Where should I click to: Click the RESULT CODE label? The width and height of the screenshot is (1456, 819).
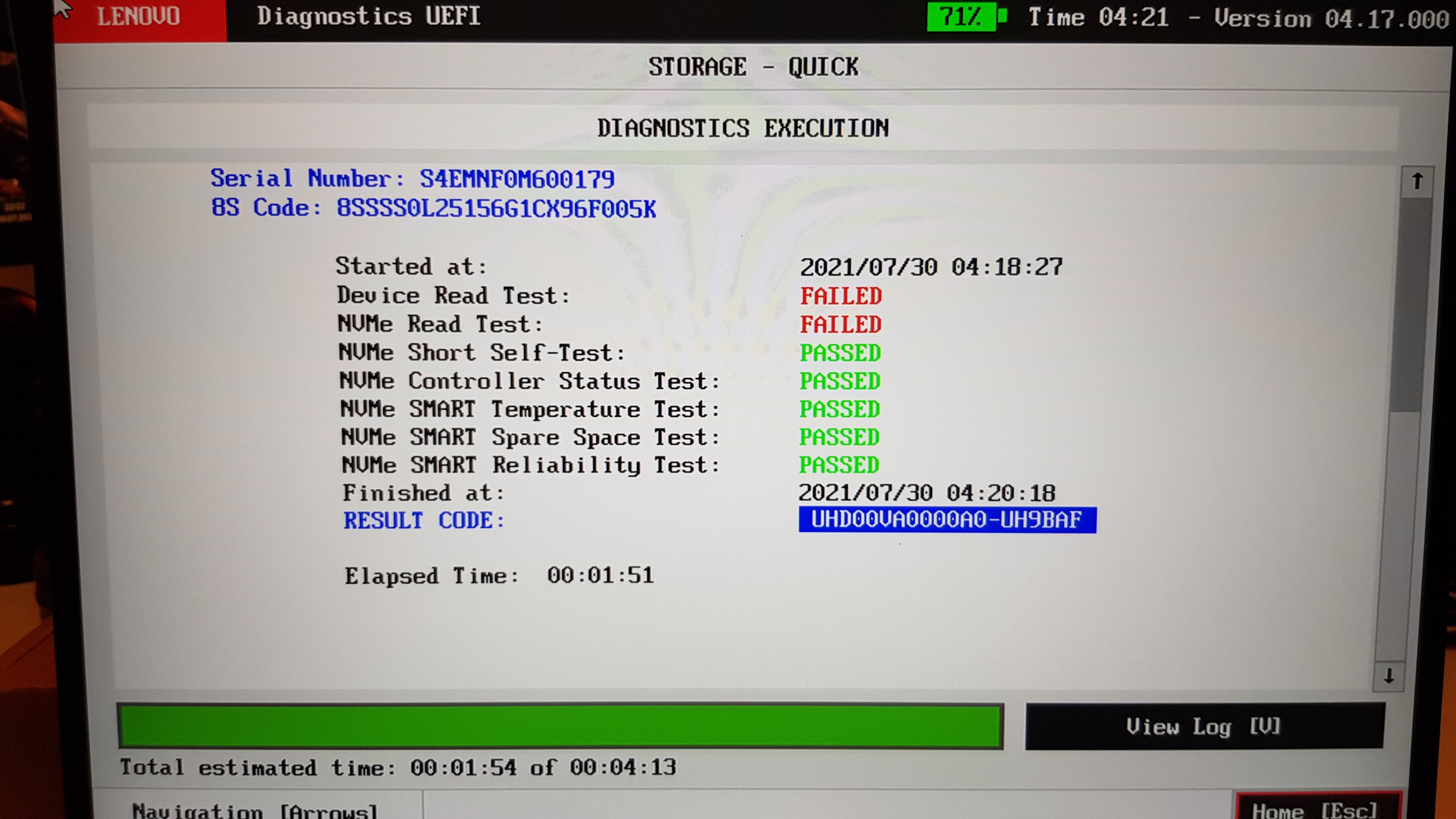click(424, 521)
